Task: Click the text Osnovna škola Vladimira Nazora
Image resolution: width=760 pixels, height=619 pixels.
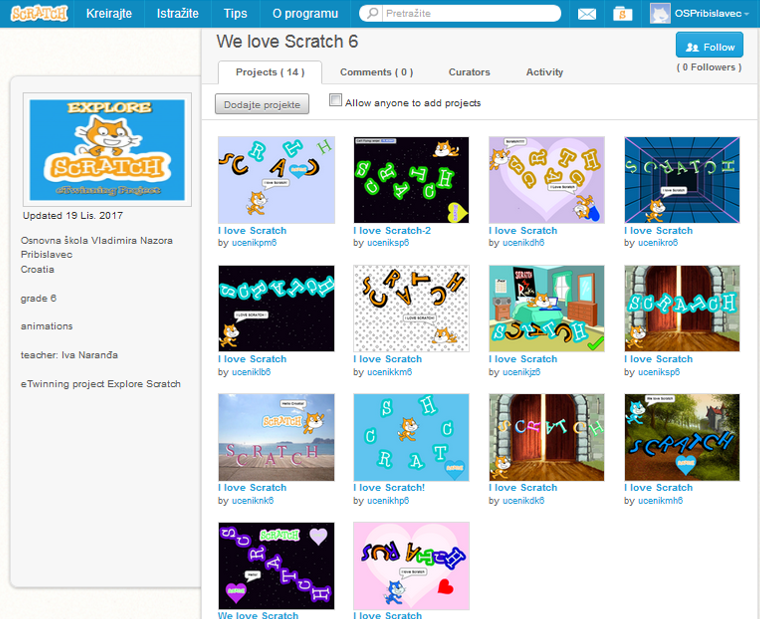Action: click(x=96, y=240)
